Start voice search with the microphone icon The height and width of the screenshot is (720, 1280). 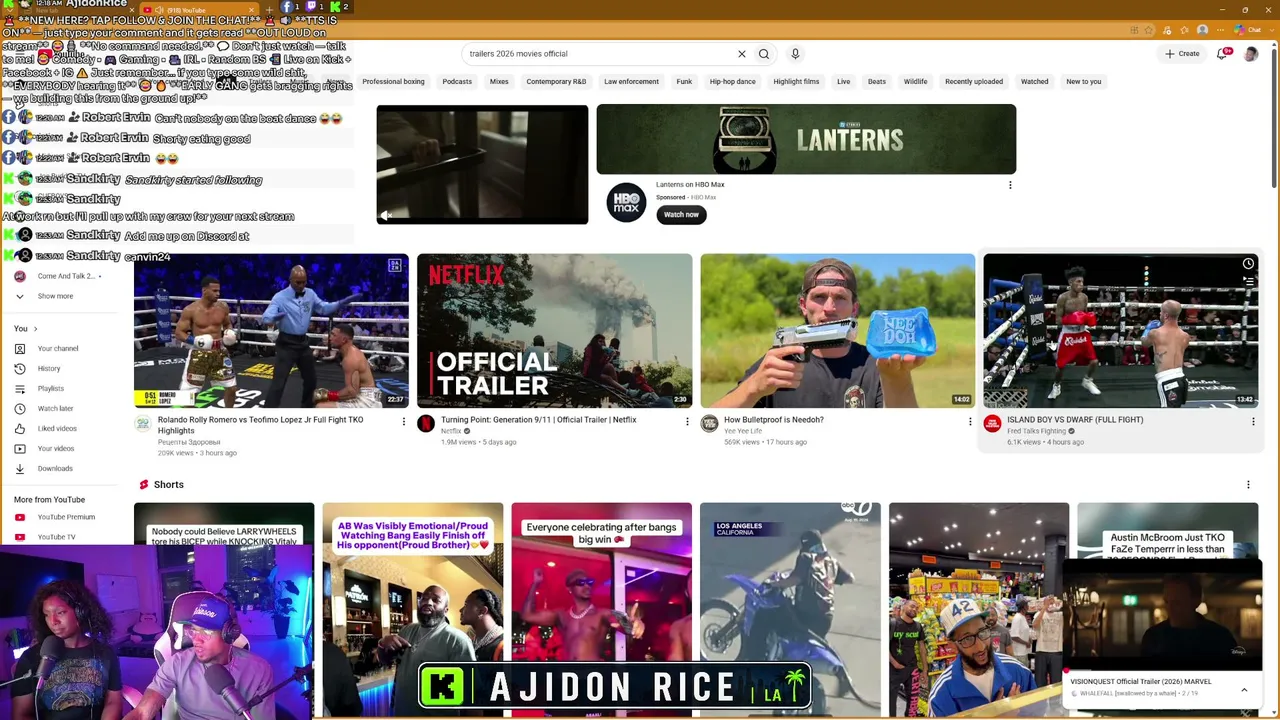click(795, 54)
